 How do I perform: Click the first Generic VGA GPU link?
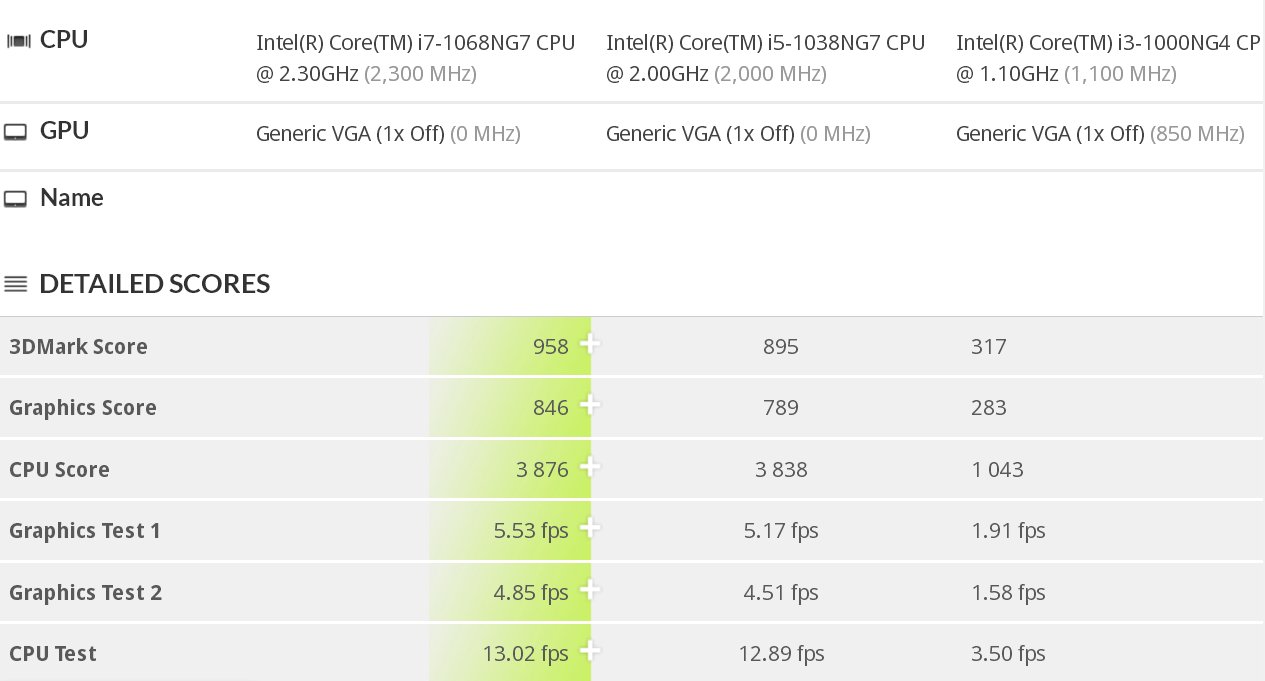click(x=350, y=134)
